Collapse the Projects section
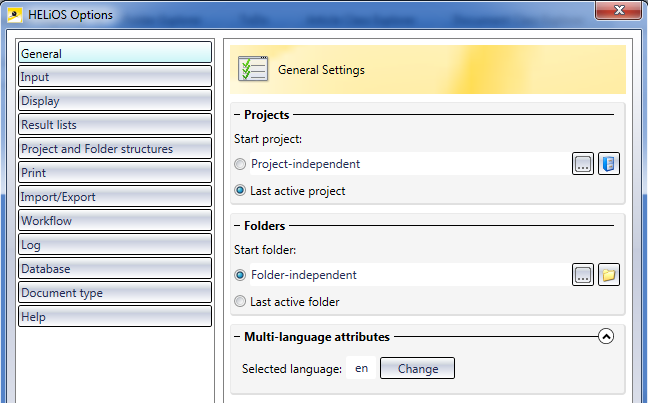This screenshot has width=648, height=403. tap(237, 114)
